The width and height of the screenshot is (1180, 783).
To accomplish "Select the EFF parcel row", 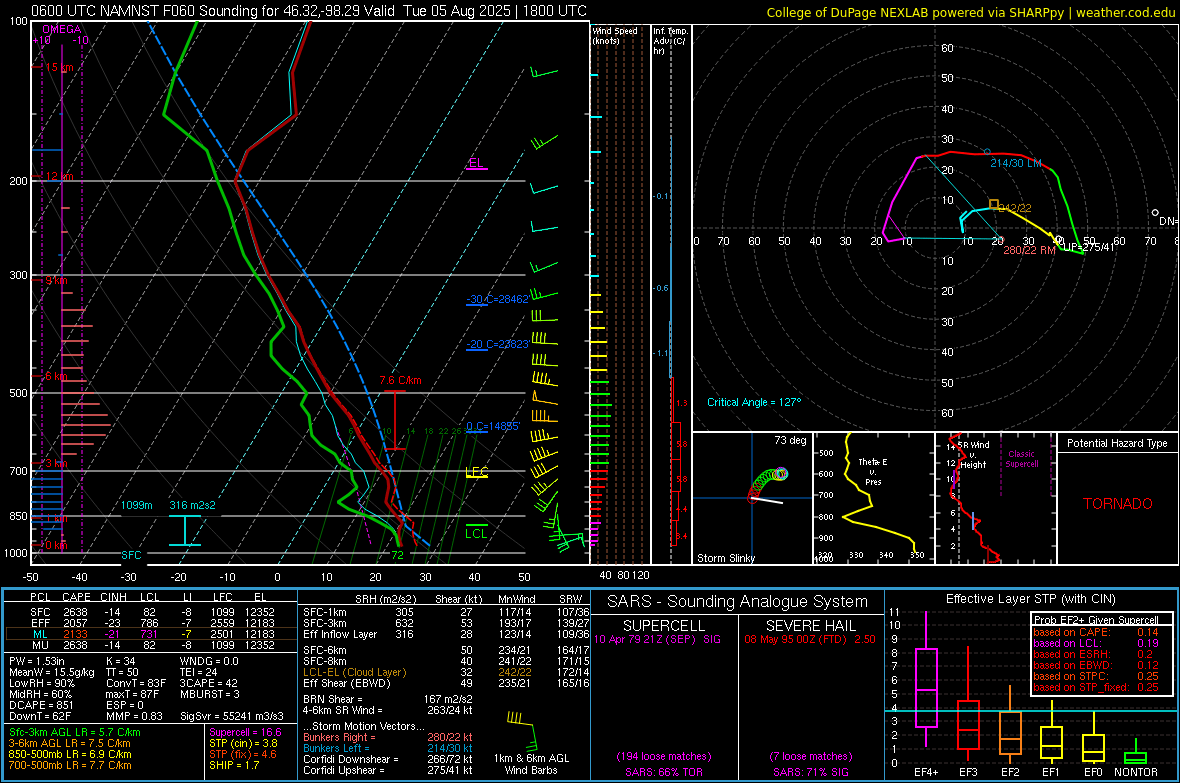I will (151, 623).
